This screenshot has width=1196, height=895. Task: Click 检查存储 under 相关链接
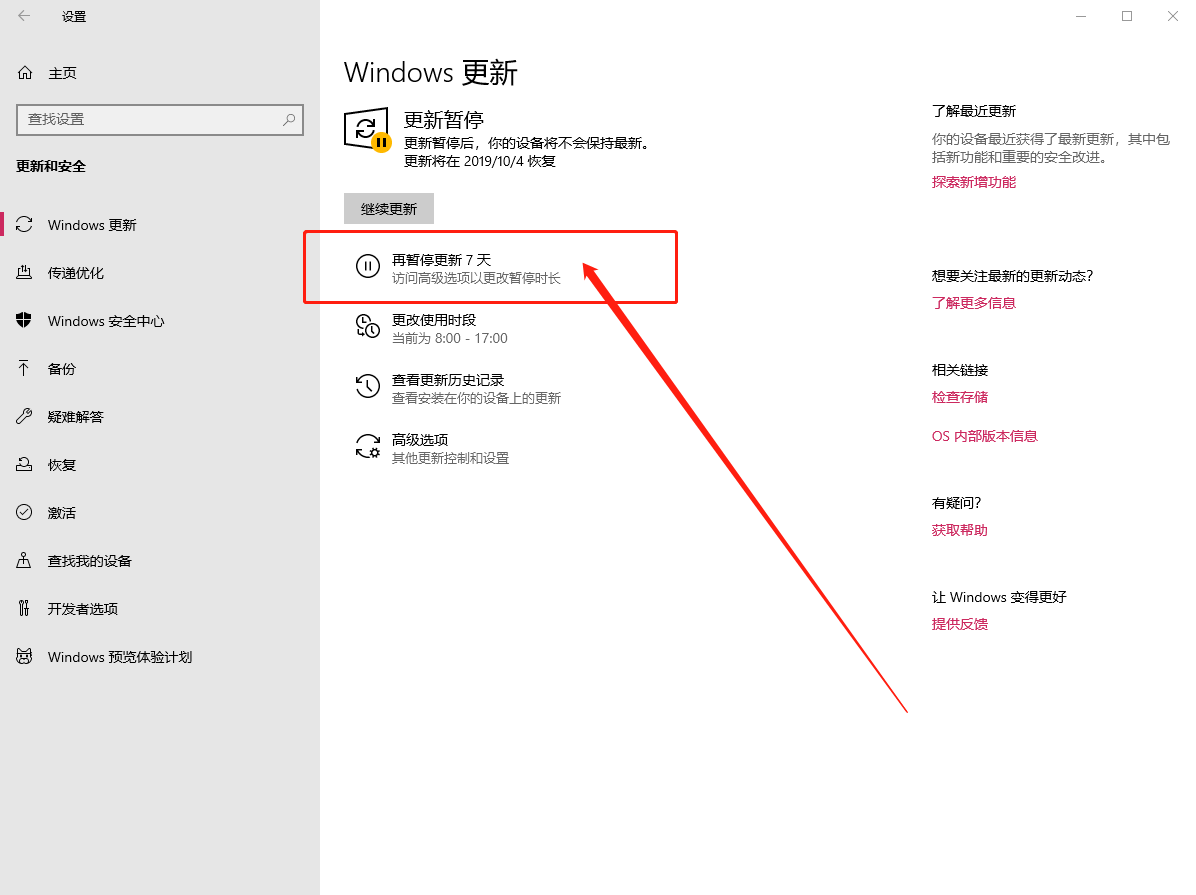click(960, 396)
